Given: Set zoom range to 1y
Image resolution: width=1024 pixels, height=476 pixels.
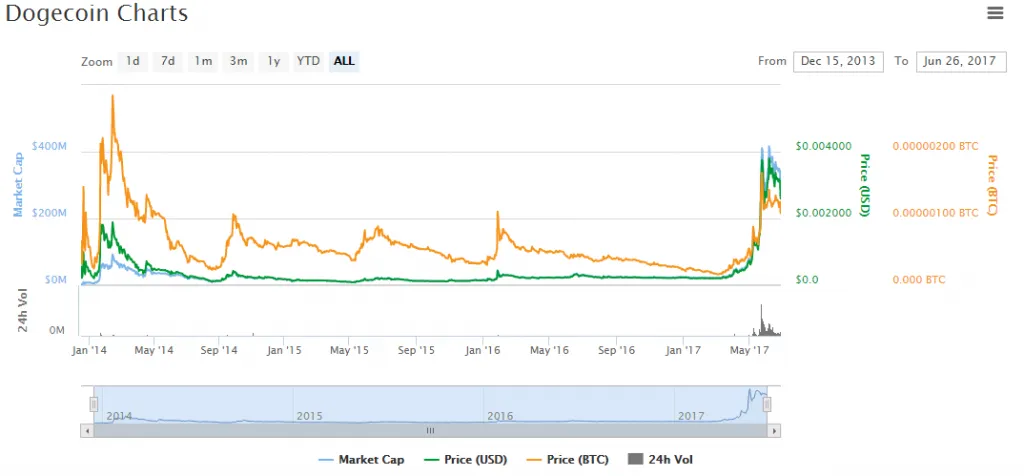Looking at the screenshot, I should (274, 61).
